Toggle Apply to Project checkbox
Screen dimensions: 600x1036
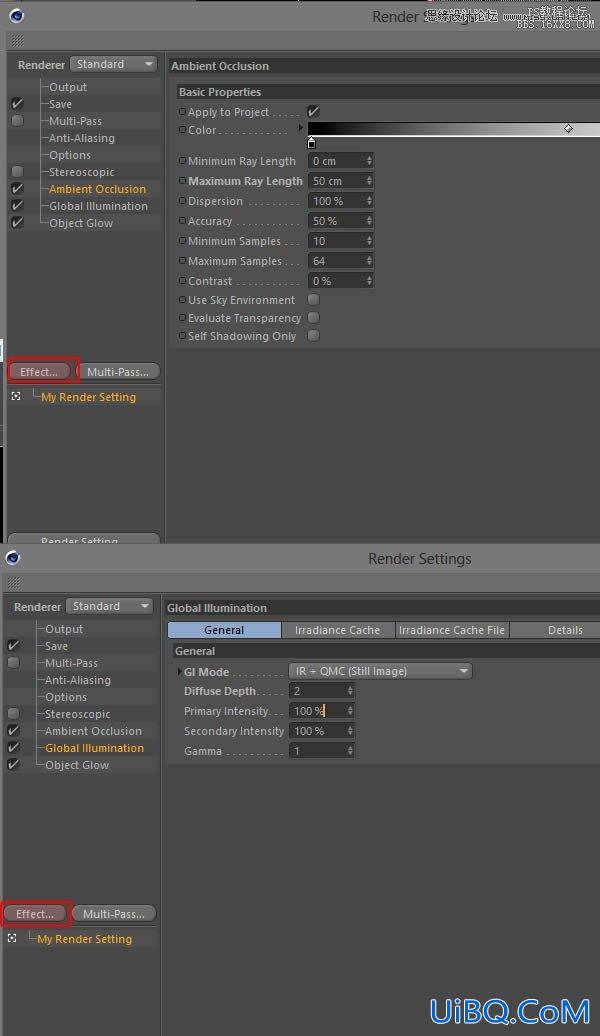[313, 112]
